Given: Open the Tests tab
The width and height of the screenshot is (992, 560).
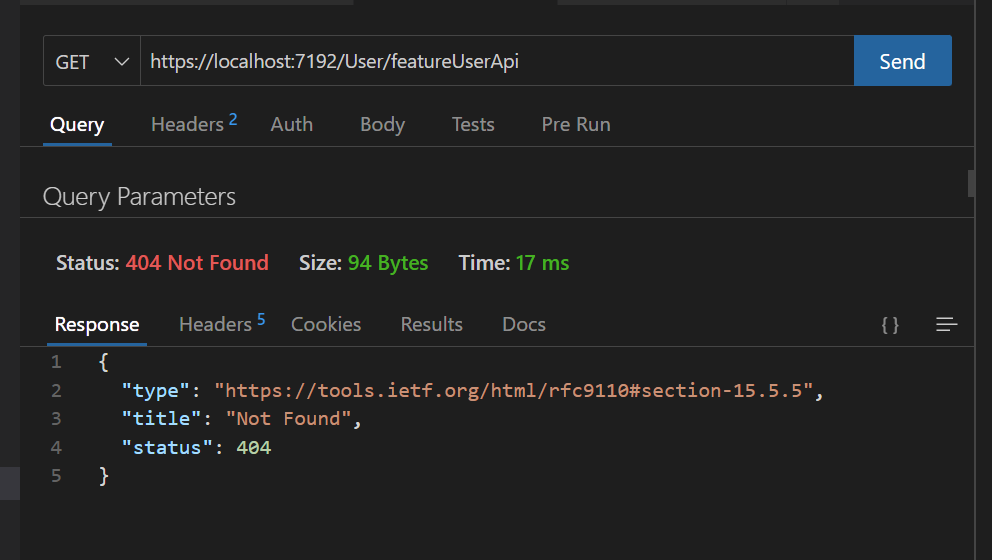Looking at the screenshot, I should (x=473, y=124).
